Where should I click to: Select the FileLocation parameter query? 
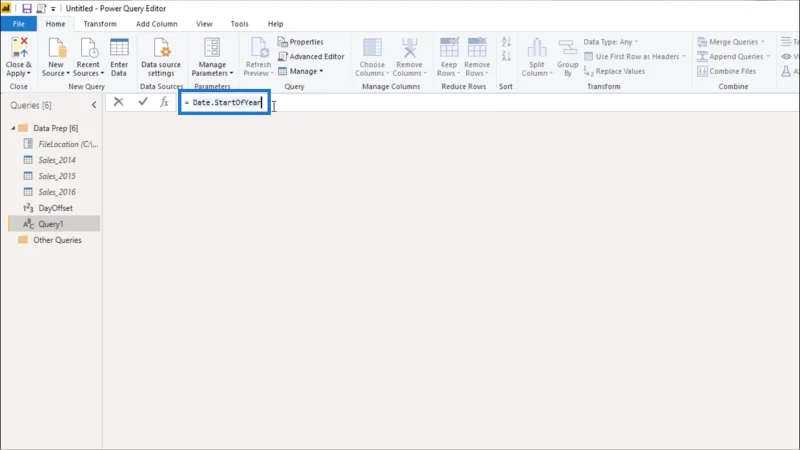[x=61, y=144]
